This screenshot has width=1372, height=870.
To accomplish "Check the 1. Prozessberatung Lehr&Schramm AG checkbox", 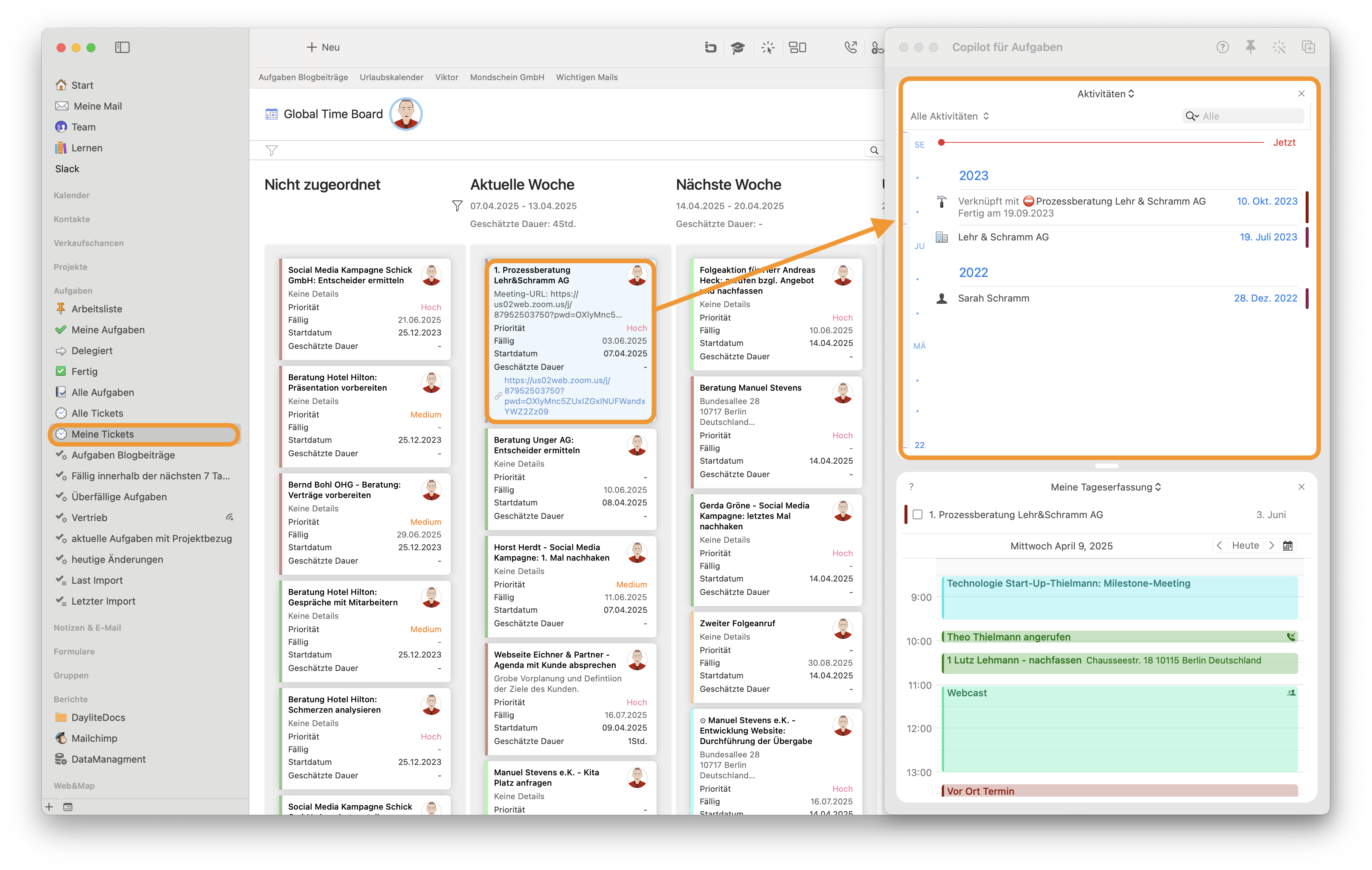I will (x=917, y=514).
